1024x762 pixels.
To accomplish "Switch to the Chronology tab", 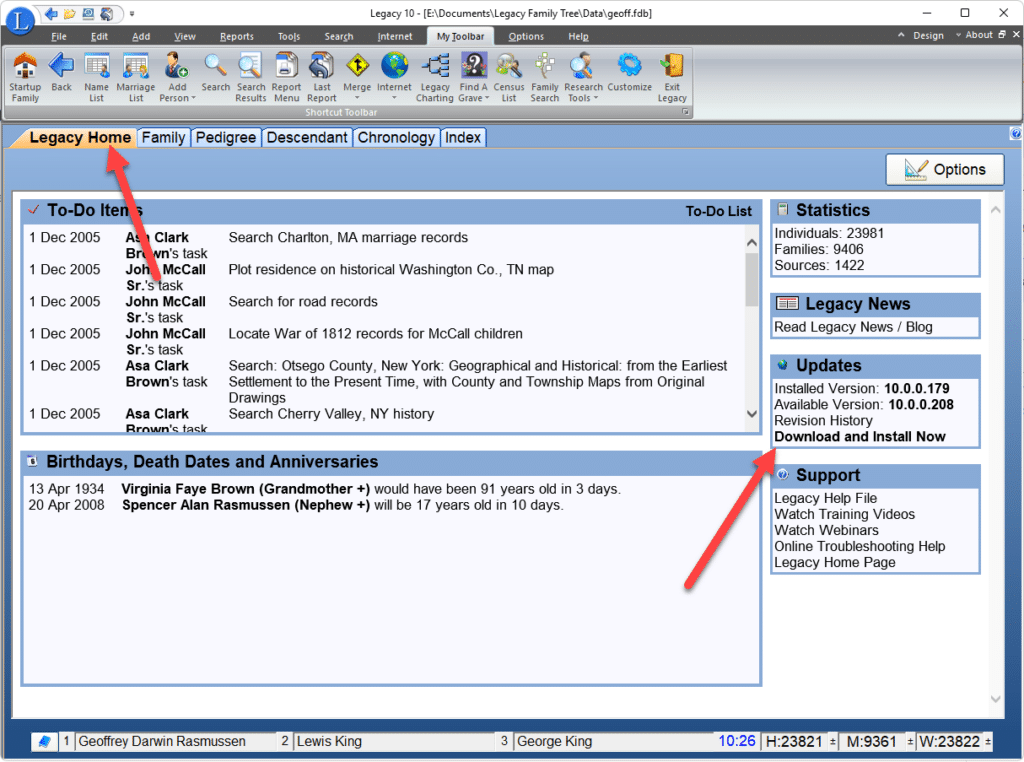I will [x=396, y=138].
